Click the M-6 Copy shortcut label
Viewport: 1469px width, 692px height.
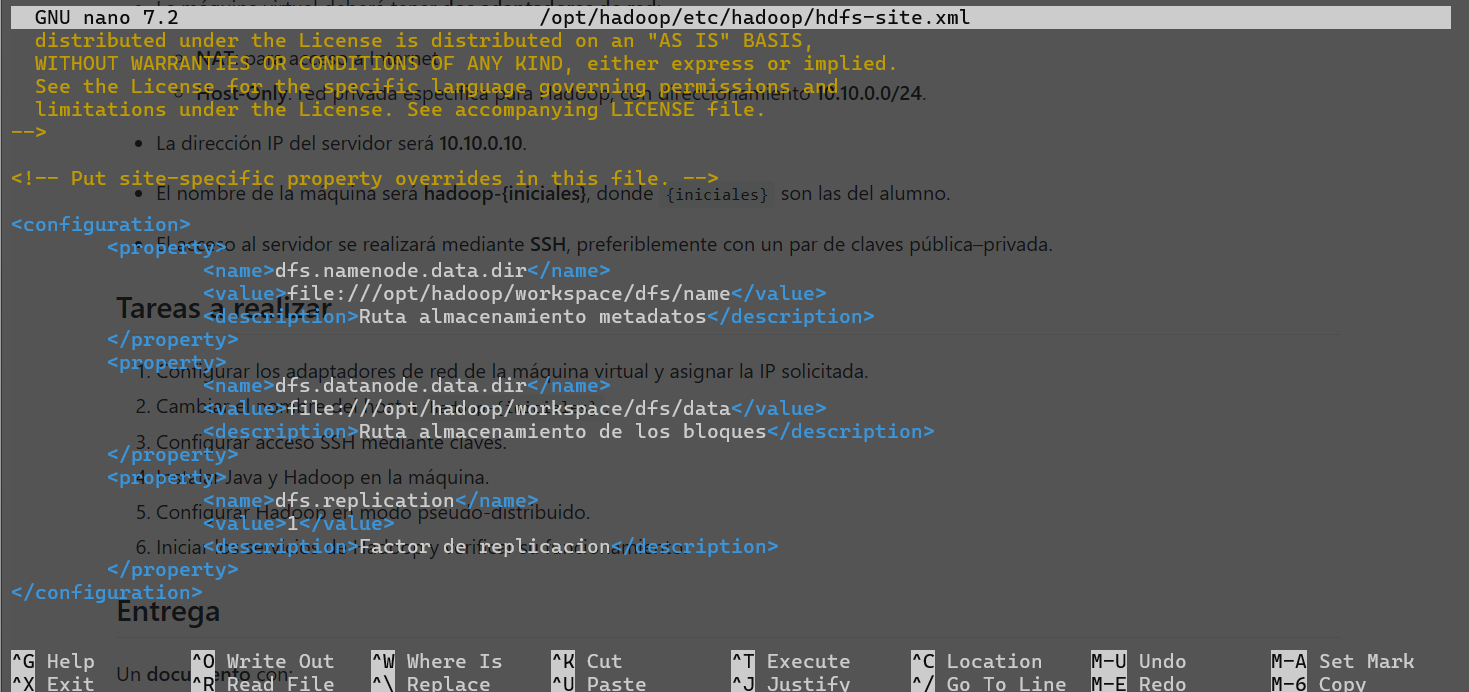1319,683
